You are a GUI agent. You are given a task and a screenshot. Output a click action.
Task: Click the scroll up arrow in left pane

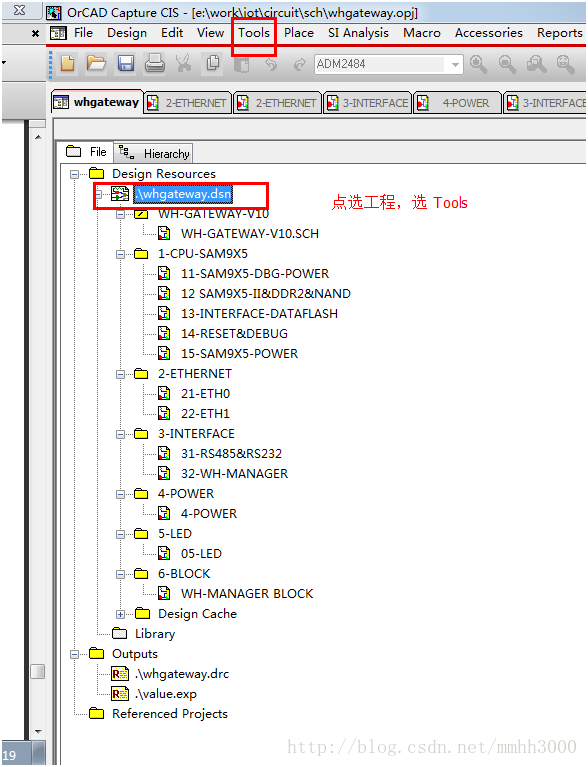pos(38,137)
